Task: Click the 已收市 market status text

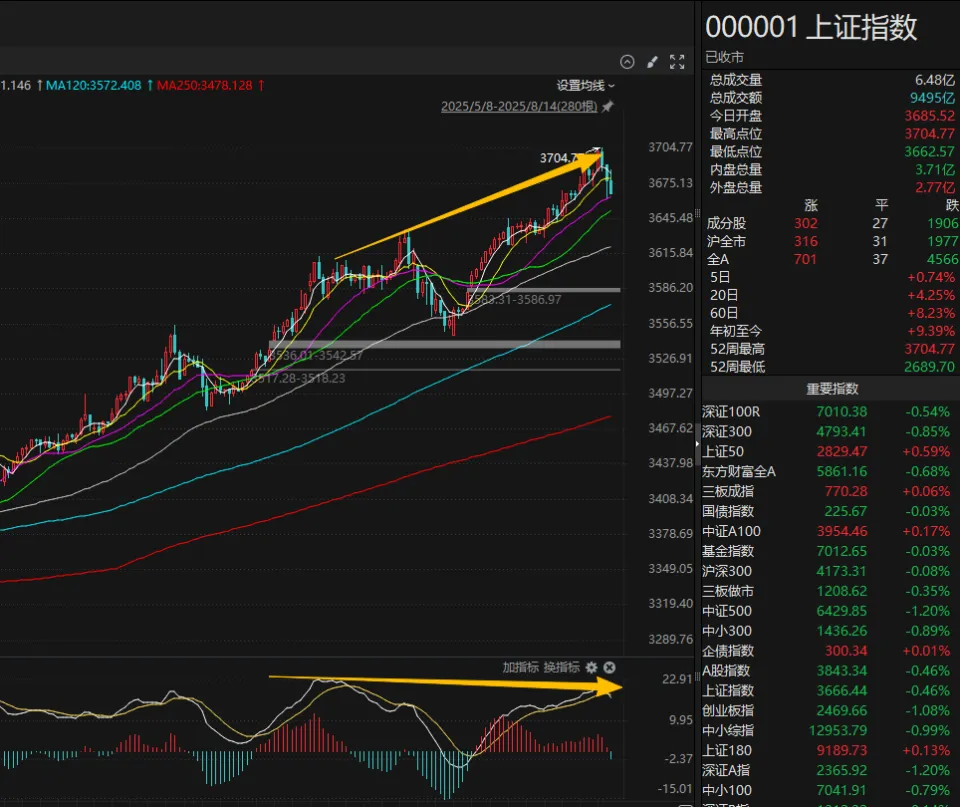Action: point(724,58)
